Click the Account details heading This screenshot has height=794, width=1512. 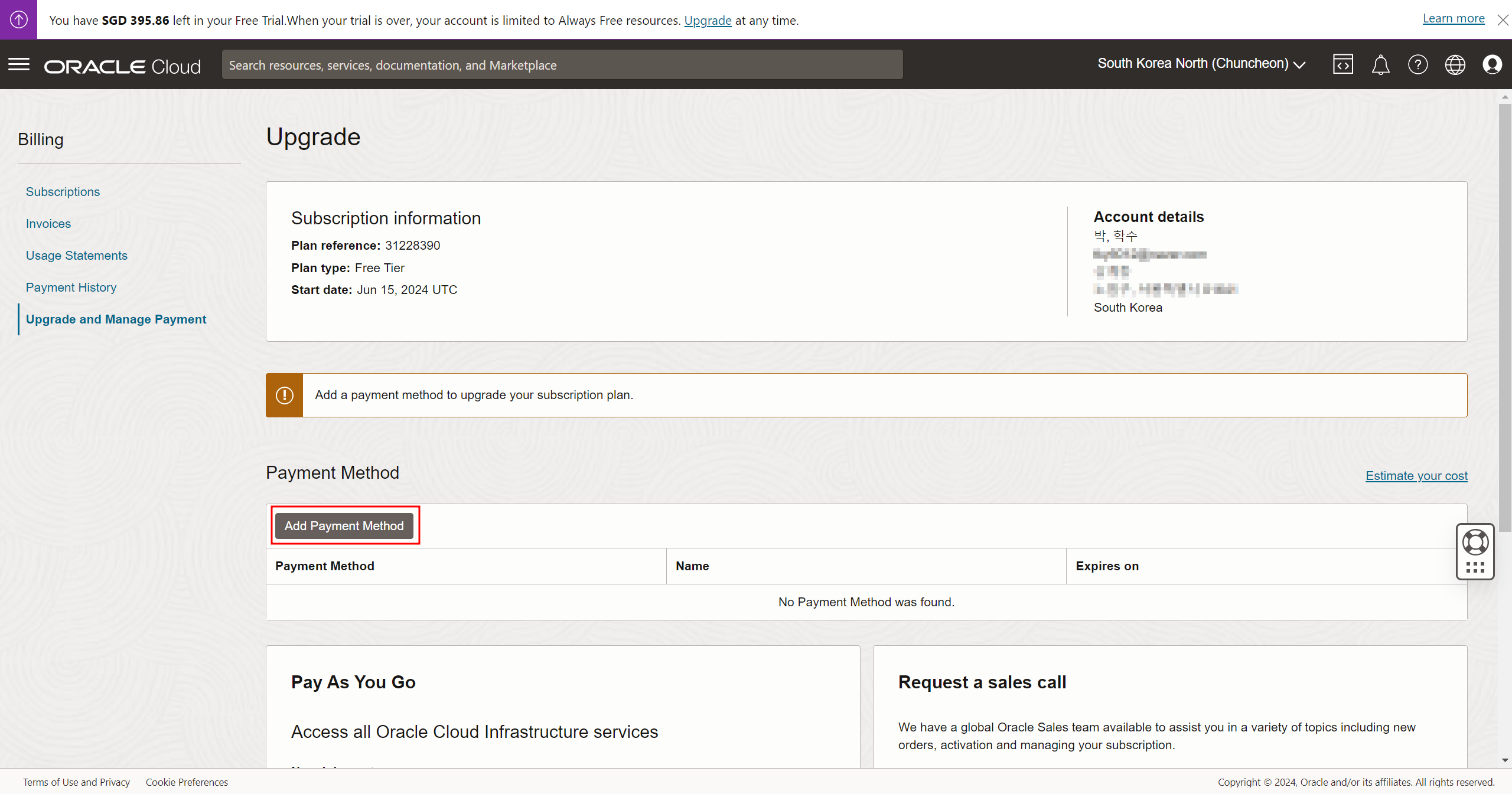[1148, 217]
